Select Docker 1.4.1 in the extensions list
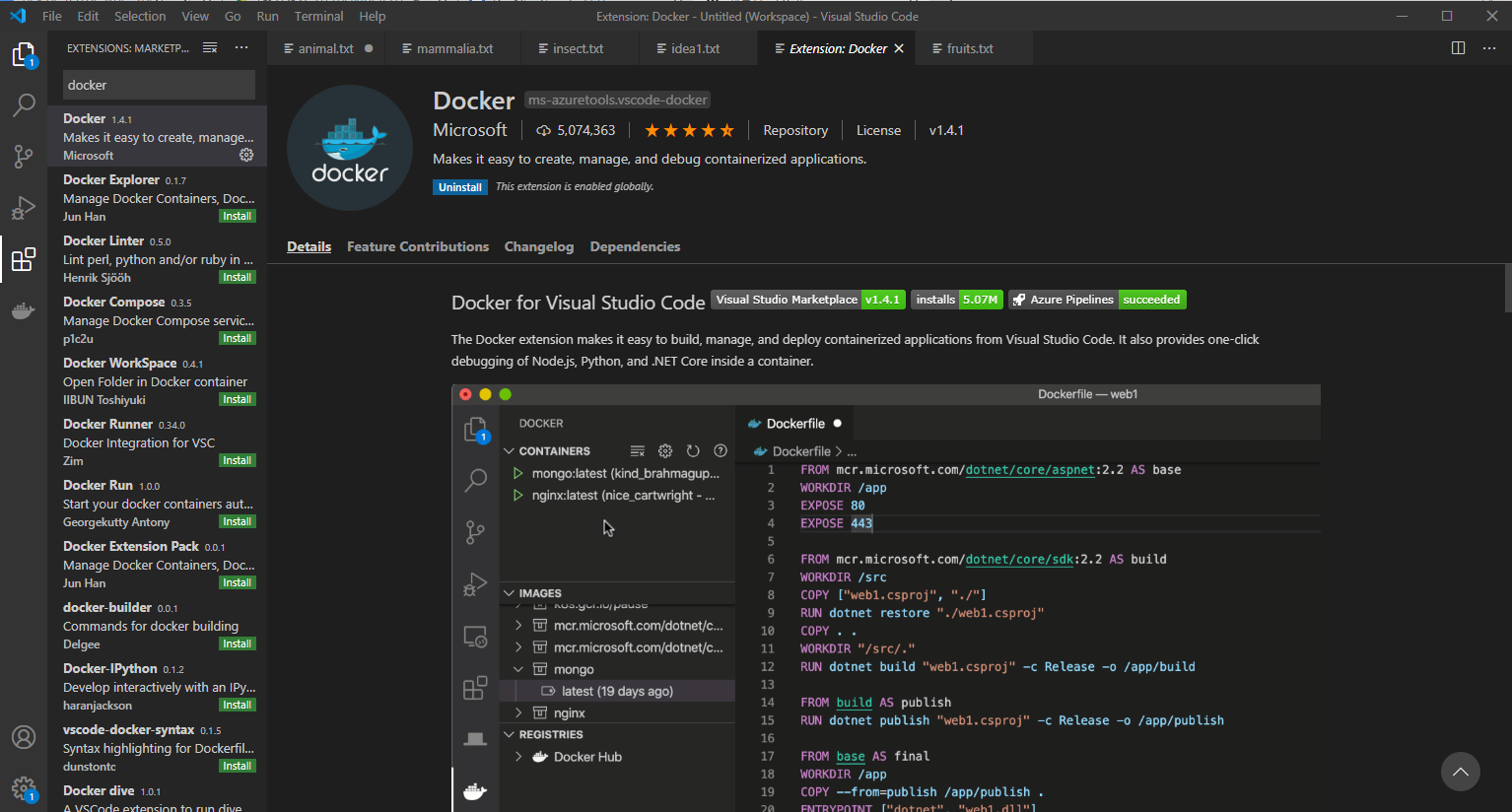The width and height of the screenshot is (1512, 812). [x=158, y=136]
